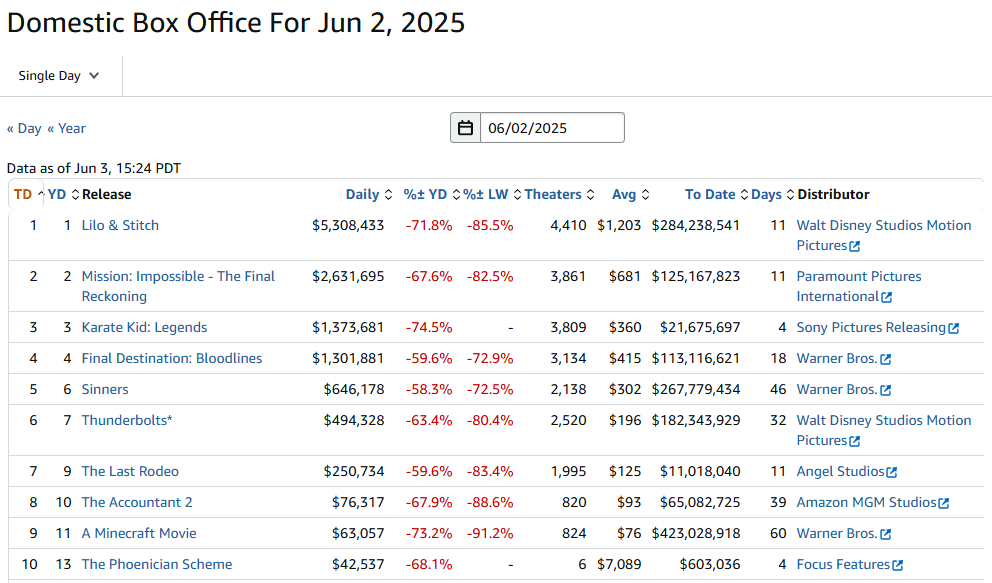Open The Last Rodeo release link
The width and height of the screenshot is (992, 583).
[130, 471]
